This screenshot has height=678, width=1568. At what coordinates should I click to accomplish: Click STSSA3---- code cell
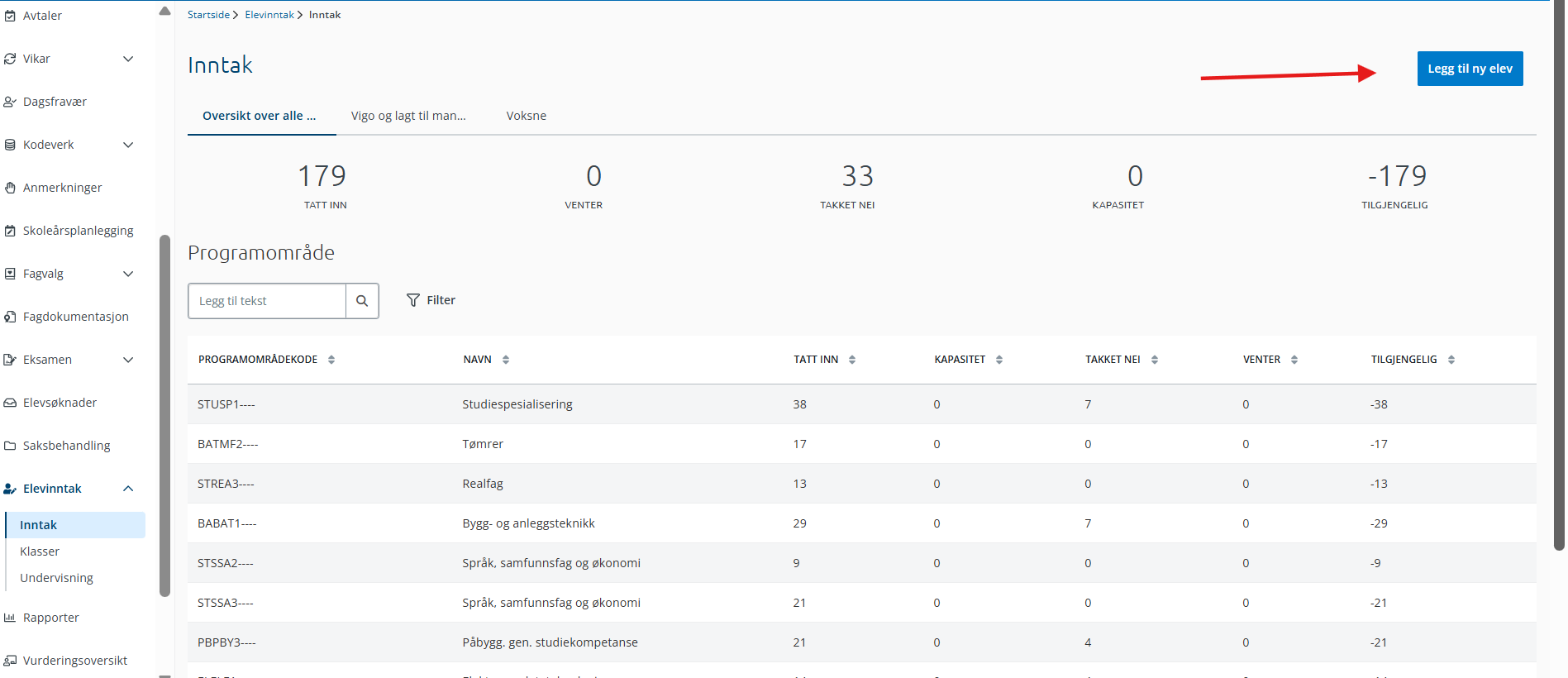click(225, 603)
